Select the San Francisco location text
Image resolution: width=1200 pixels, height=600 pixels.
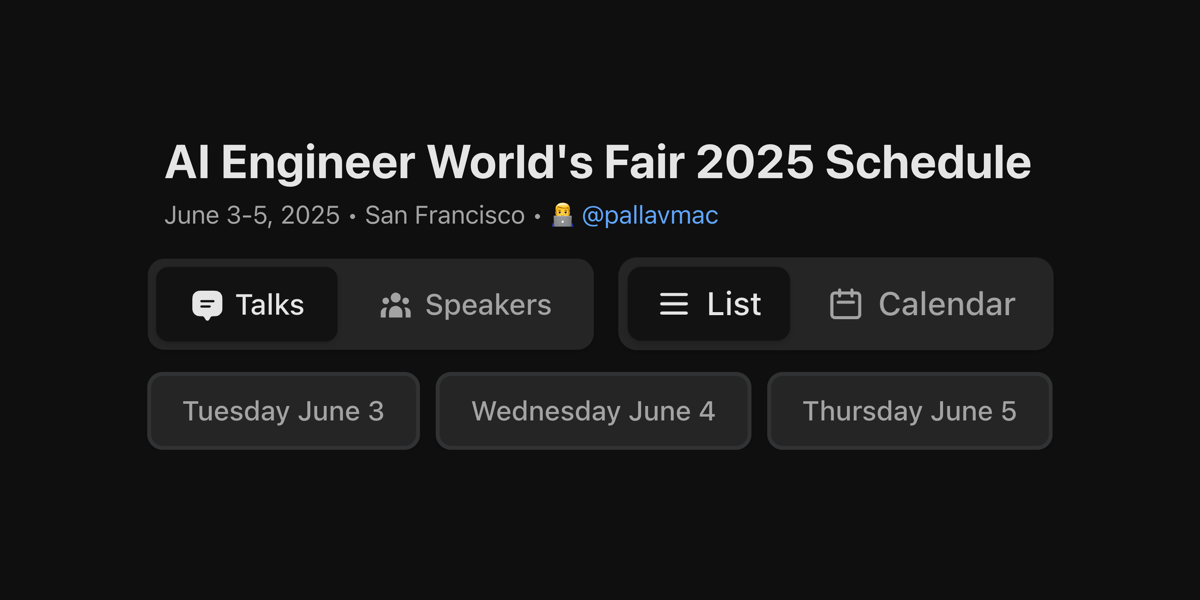pyautogui.click(x=444, y=215)
